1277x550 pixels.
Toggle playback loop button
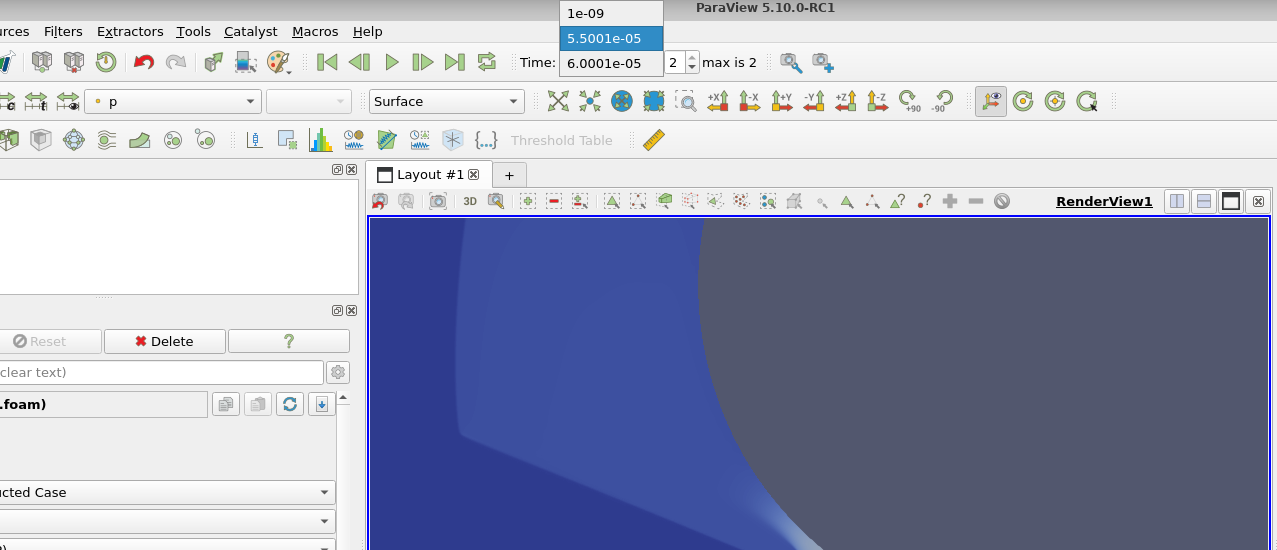487,62
